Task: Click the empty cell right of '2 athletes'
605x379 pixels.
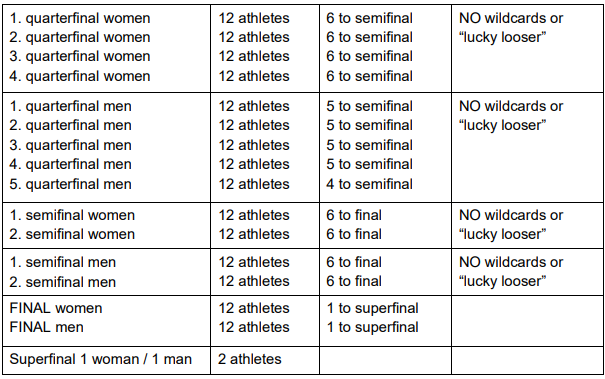Action: tap(385, 360)
